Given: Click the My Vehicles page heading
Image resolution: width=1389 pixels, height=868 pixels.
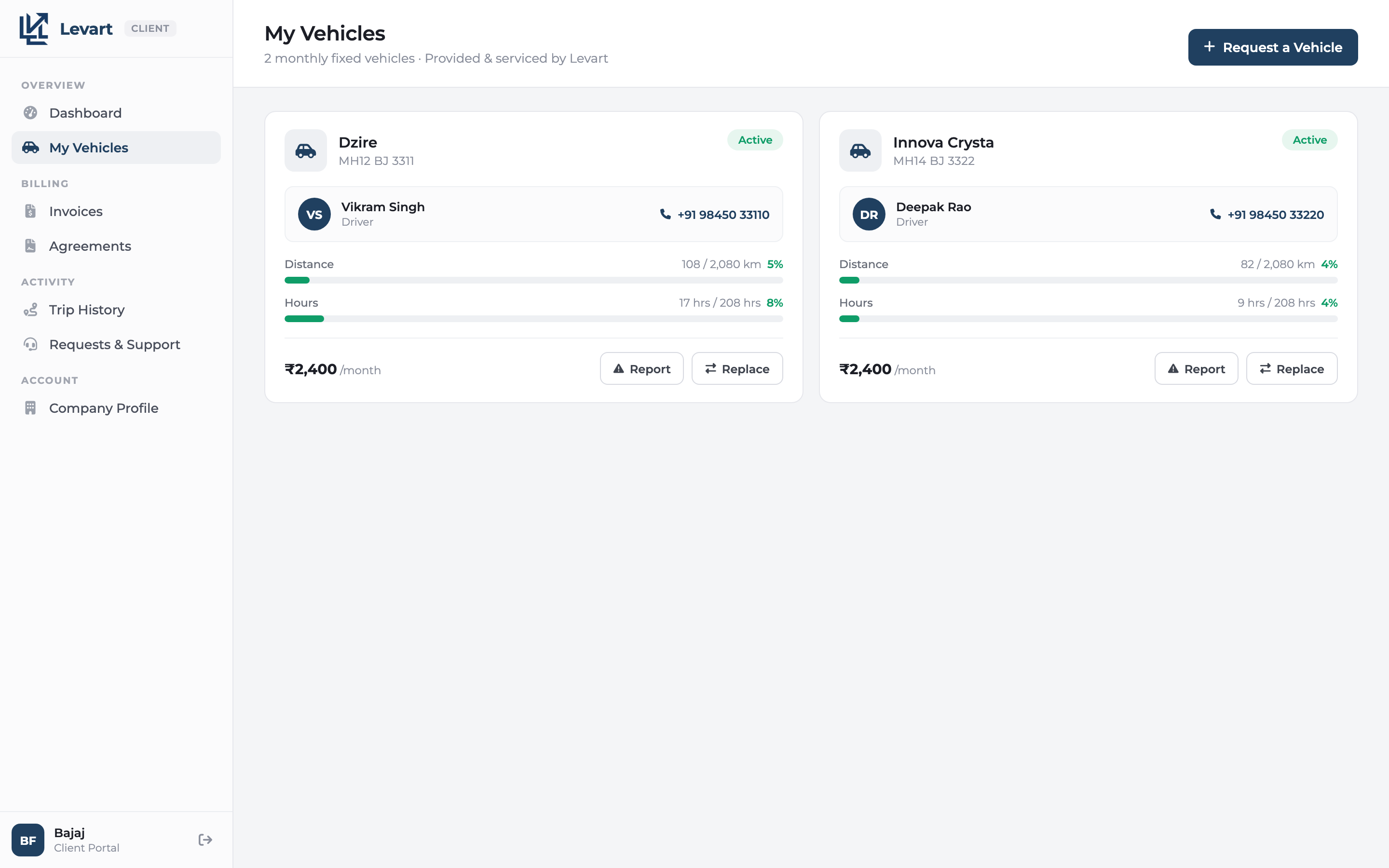Looking at the screenshot, I should 324,33.
